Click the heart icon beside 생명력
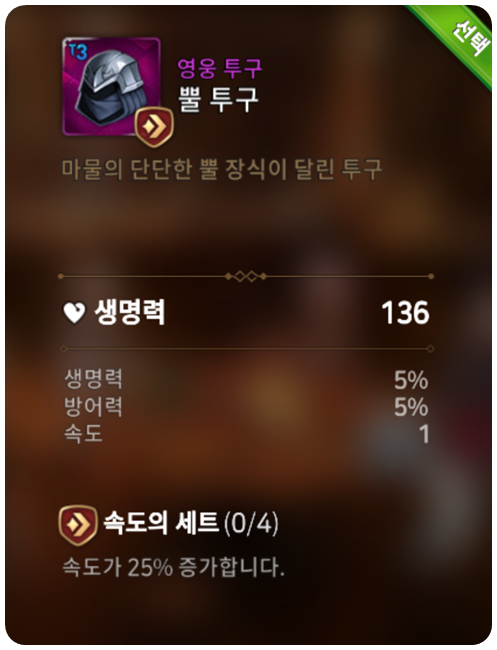The width and height of the screenshot is (497, 650). [x=74, y=313]
